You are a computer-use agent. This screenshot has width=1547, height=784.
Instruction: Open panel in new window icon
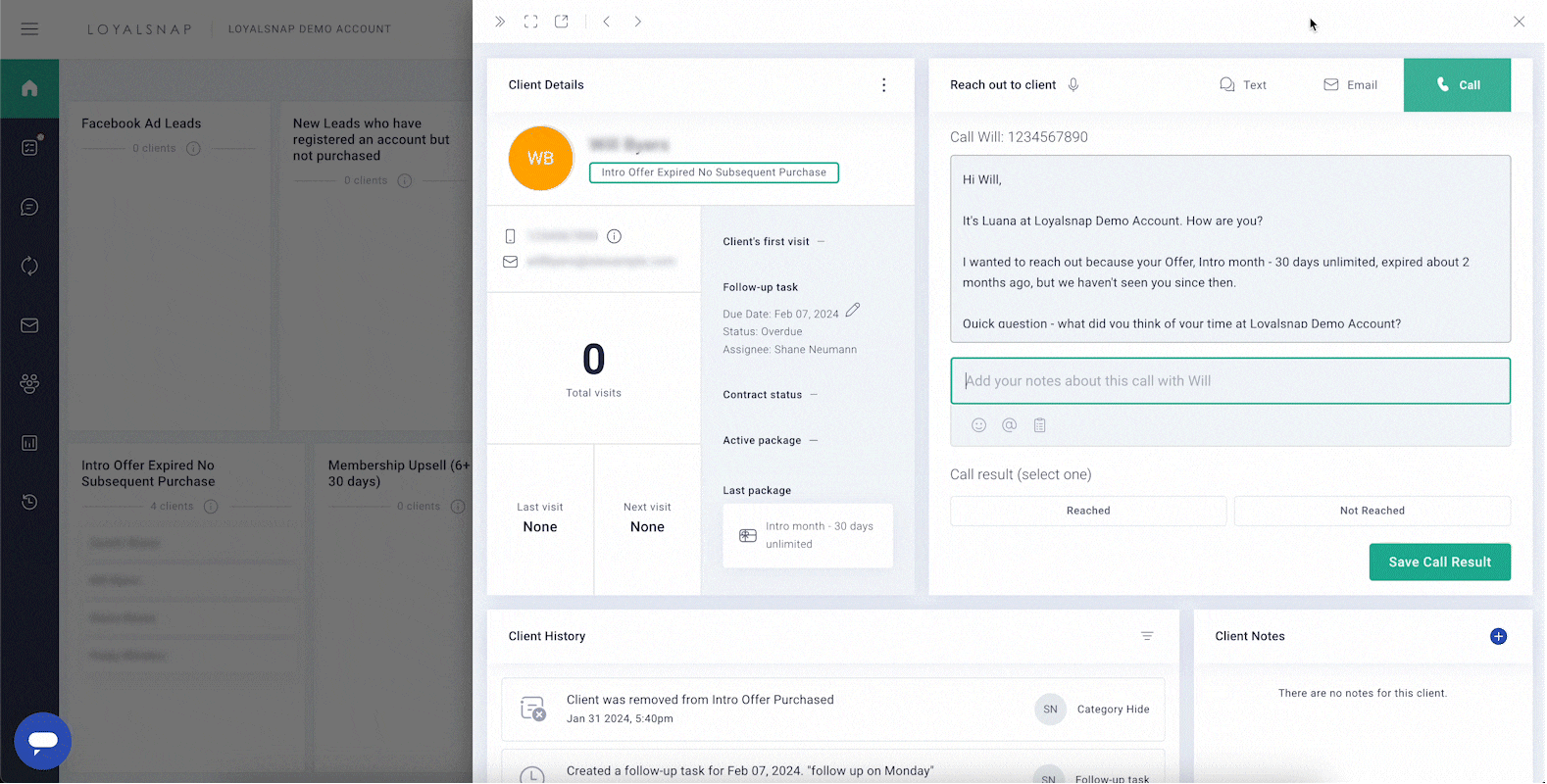point(562,22)
